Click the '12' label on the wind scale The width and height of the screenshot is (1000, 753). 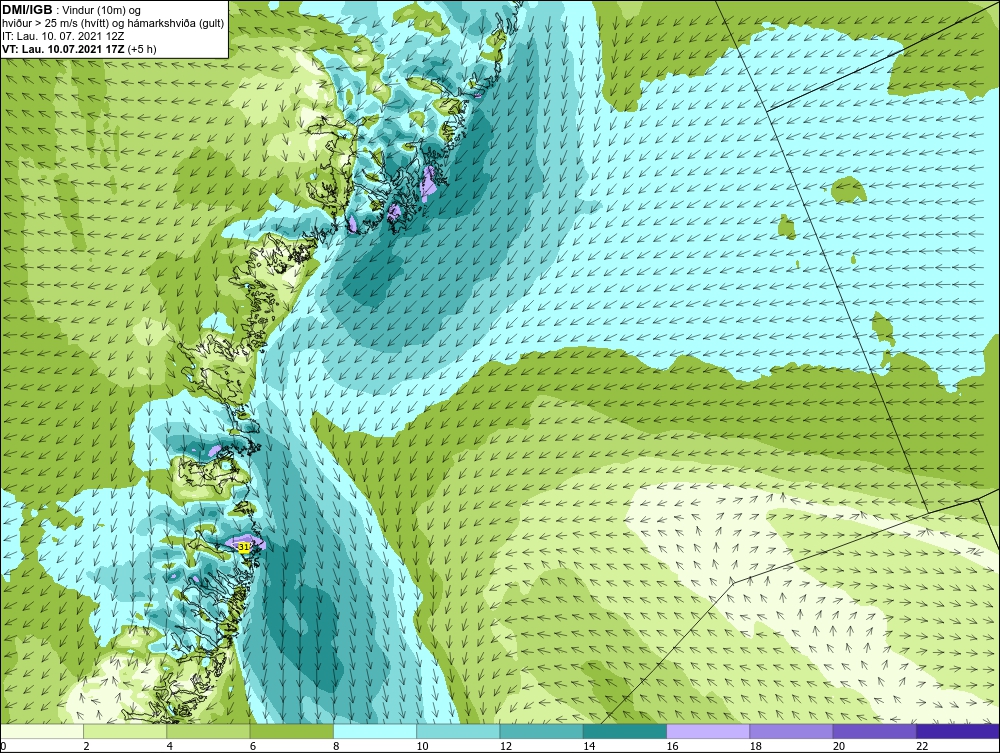tap(506, 747)
